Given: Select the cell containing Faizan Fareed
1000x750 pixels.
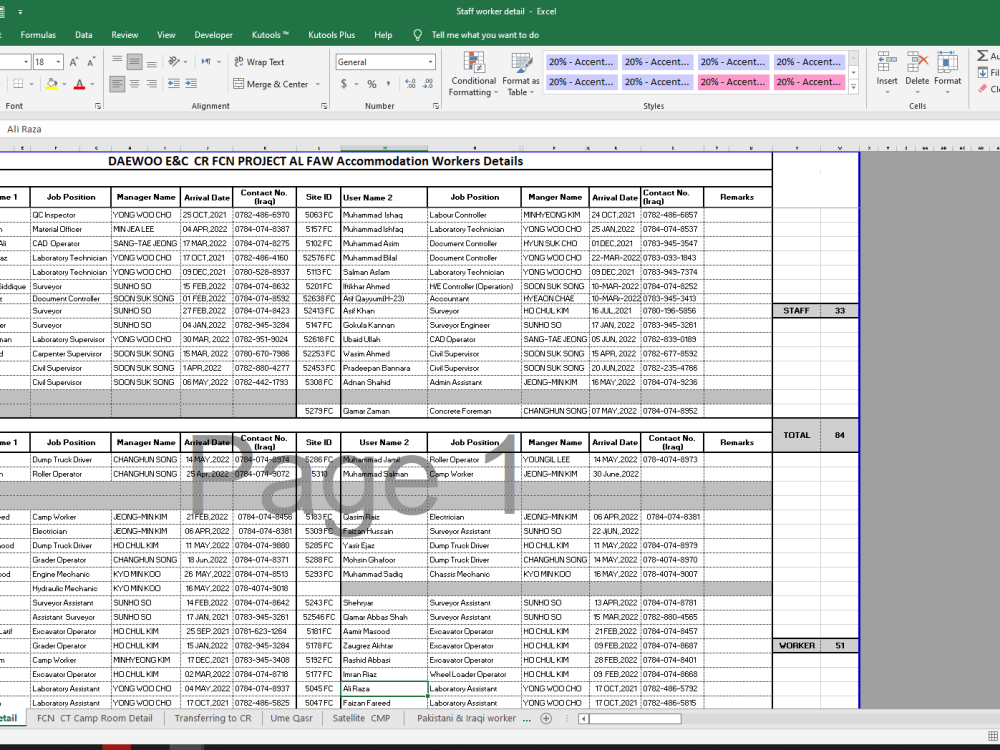Looking at the screenshot, I should [384, 703].
